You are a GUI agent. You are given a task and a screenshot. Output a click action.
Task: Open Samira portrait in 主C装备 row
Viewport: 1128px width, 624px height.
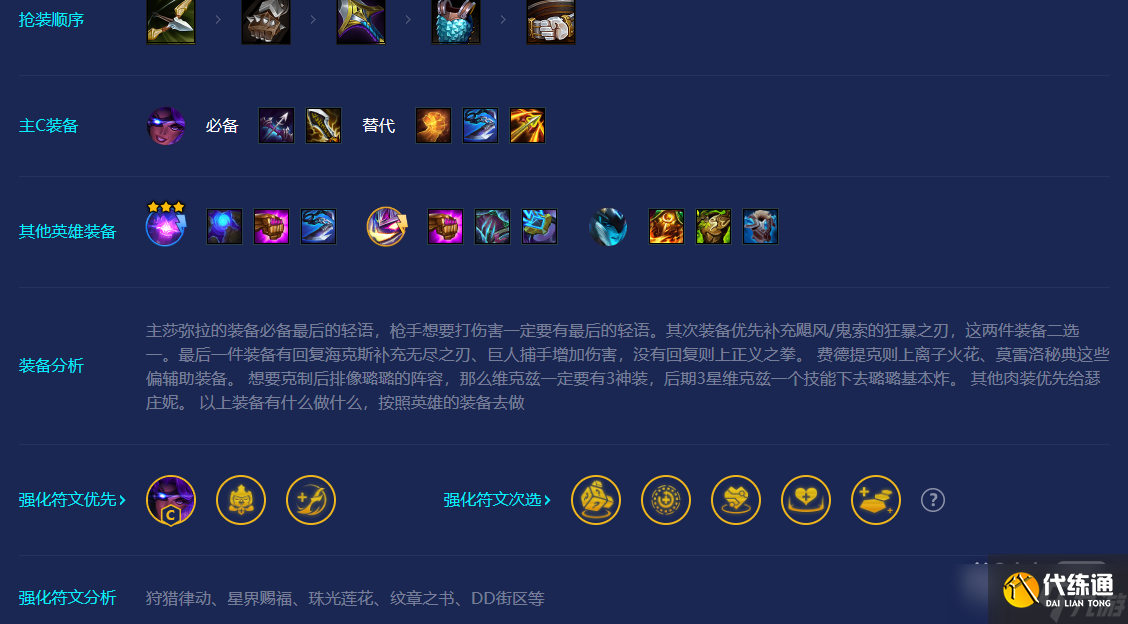[x=166, y=126]
